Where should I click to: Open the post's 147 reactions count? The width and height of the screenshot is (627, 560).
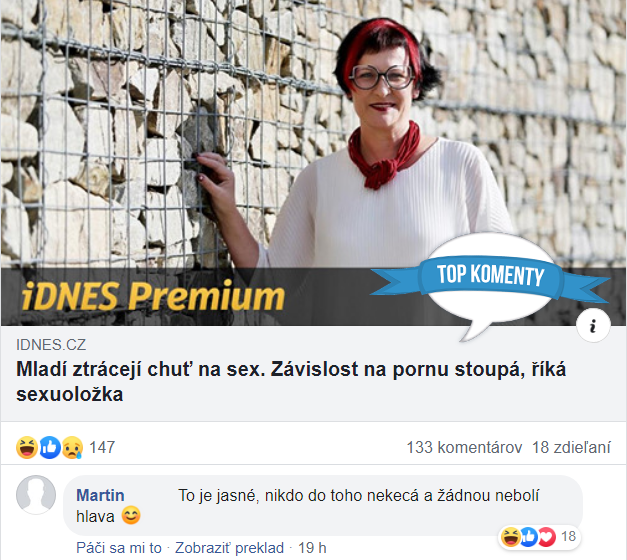102,447
